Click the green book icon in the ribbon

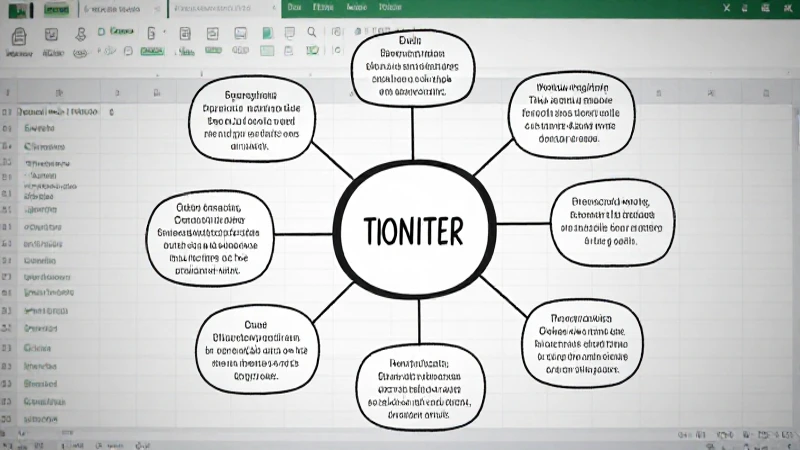[x=267, y=33]
